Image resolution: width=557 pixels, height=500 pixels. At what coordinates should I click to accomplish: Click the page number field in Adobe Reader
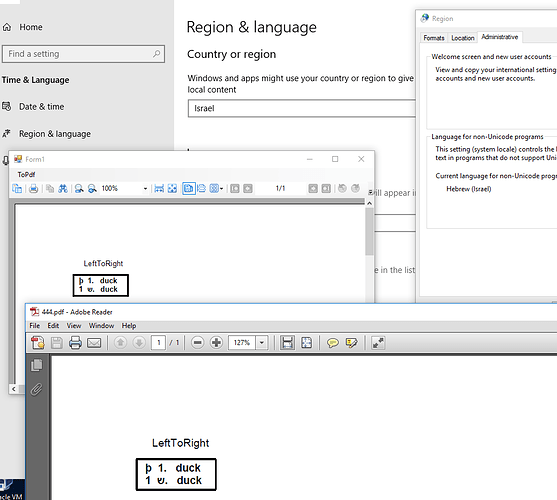tap(158, 343)
